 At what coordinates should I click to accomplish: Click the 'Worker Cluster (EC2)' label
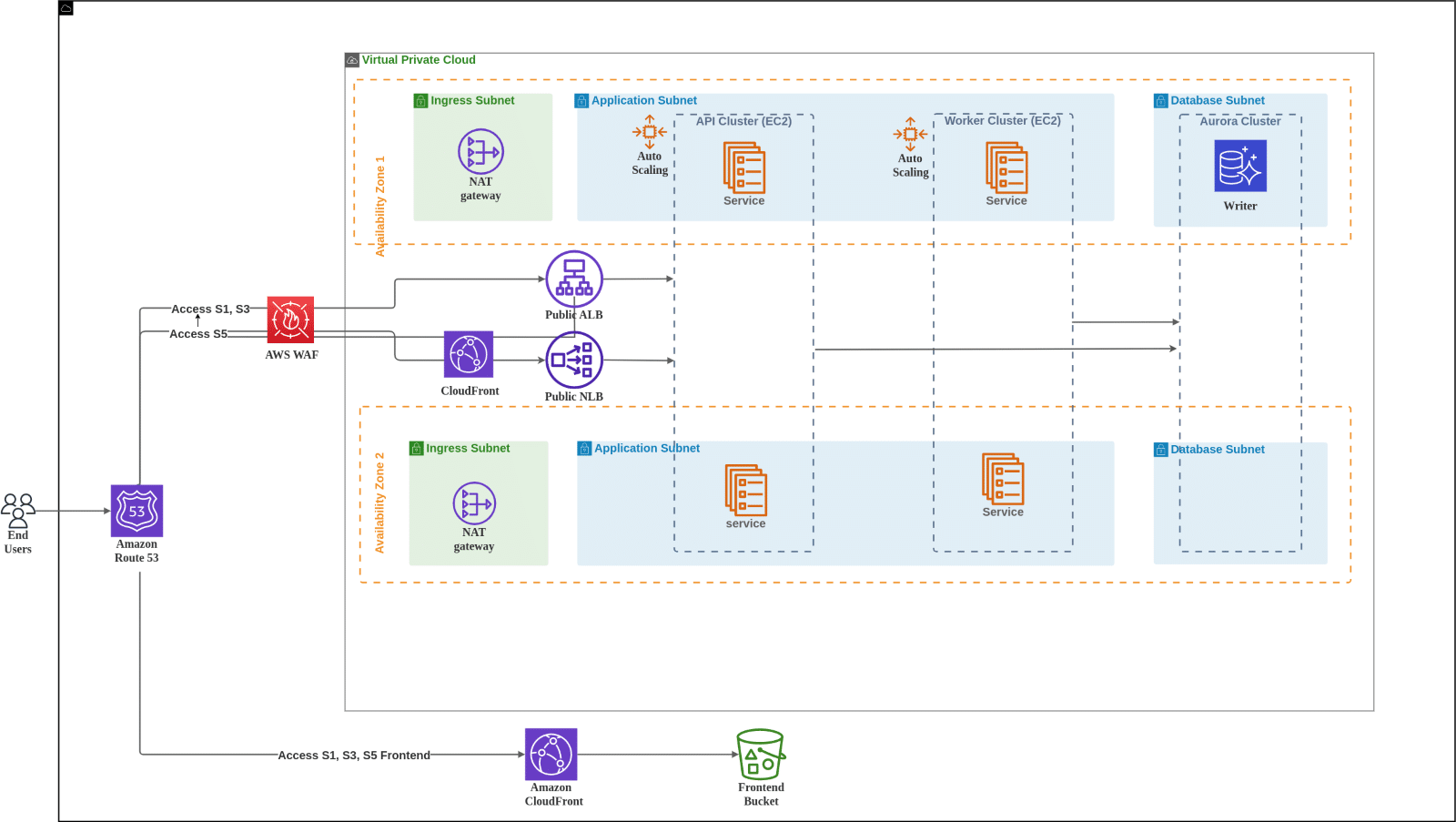[x=1003, y=120]
